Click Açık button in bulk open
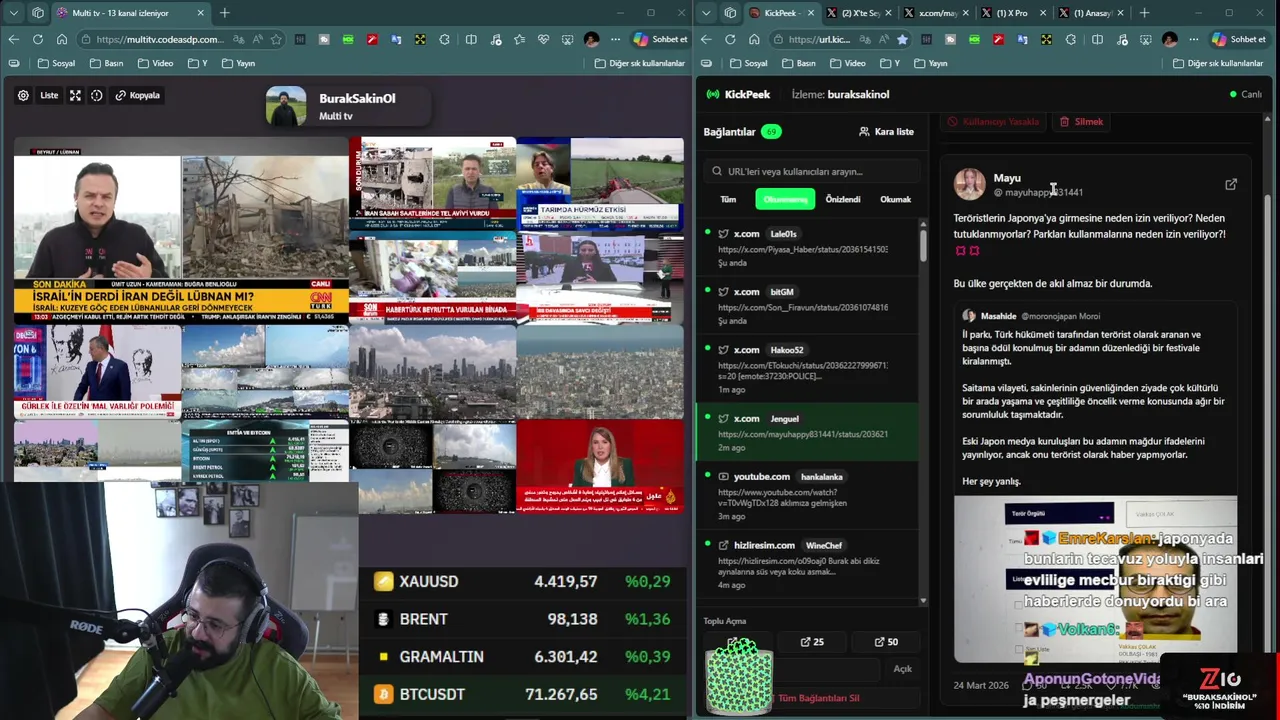The height and width of the screenshot is (720, 1280). tap(902, 669)
